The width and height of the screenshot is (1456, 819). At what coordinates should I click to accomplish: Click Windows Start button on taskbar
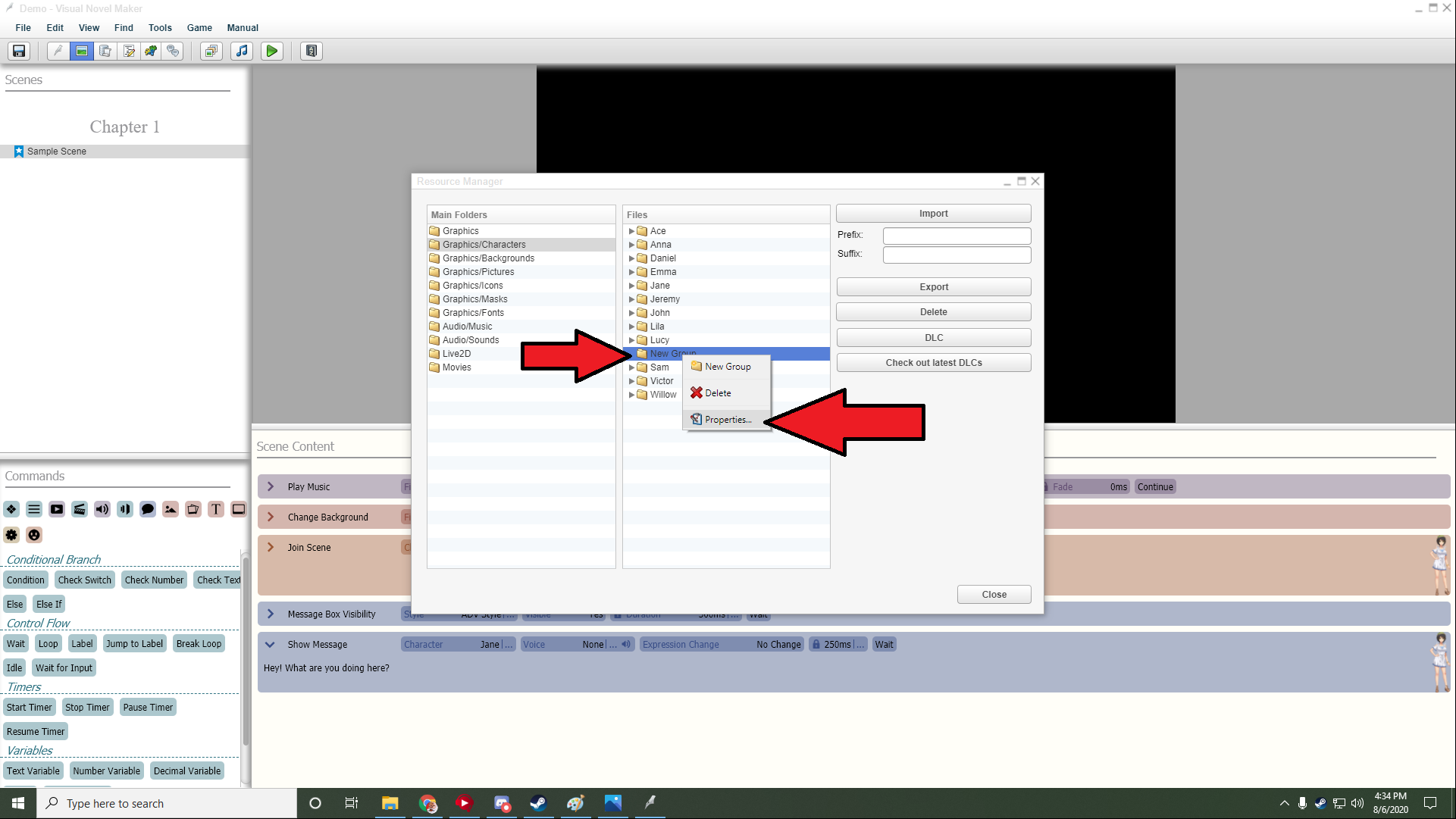pyautogui.click(x=18, y=803)
